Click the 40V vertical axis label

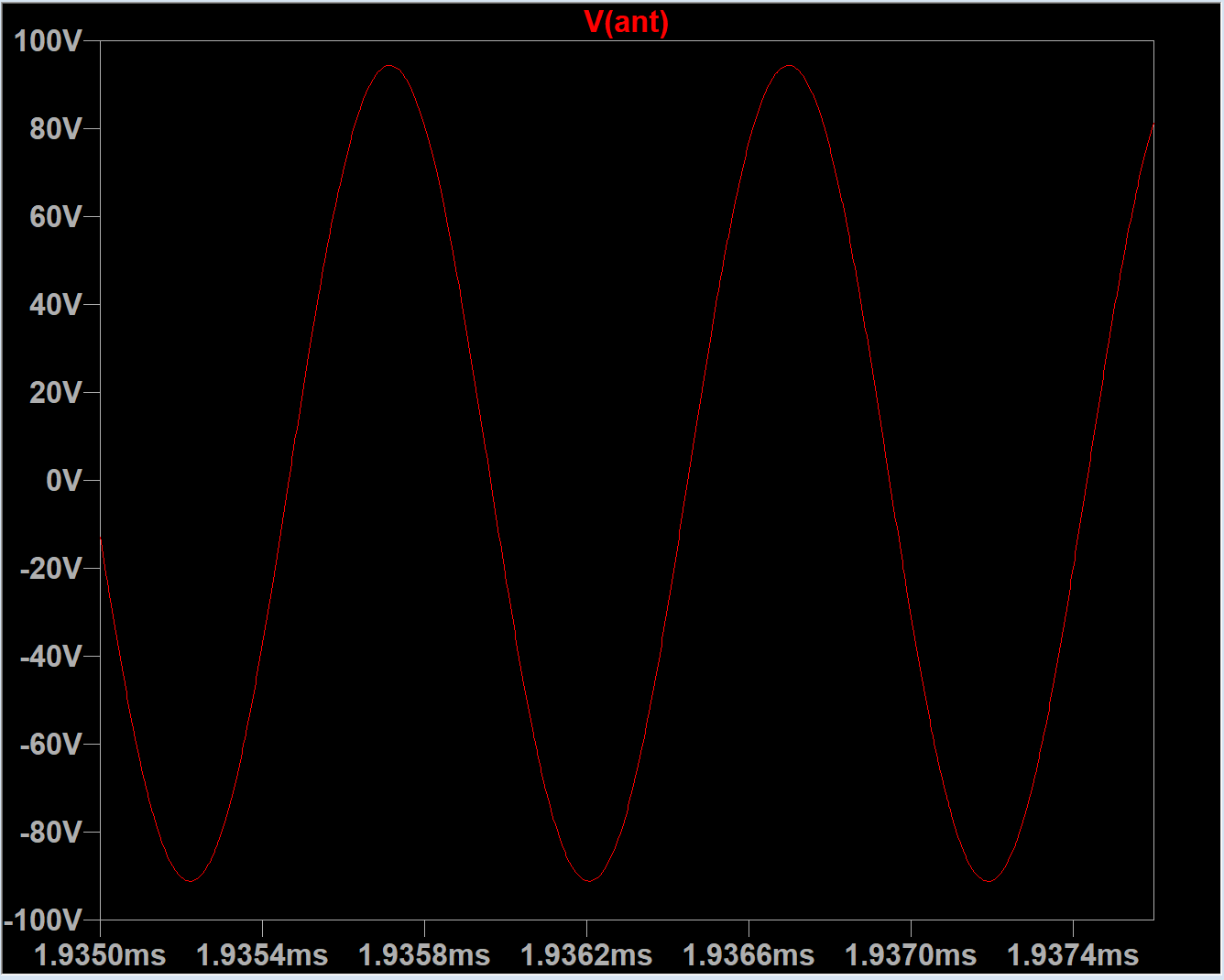tap(56, 304)
